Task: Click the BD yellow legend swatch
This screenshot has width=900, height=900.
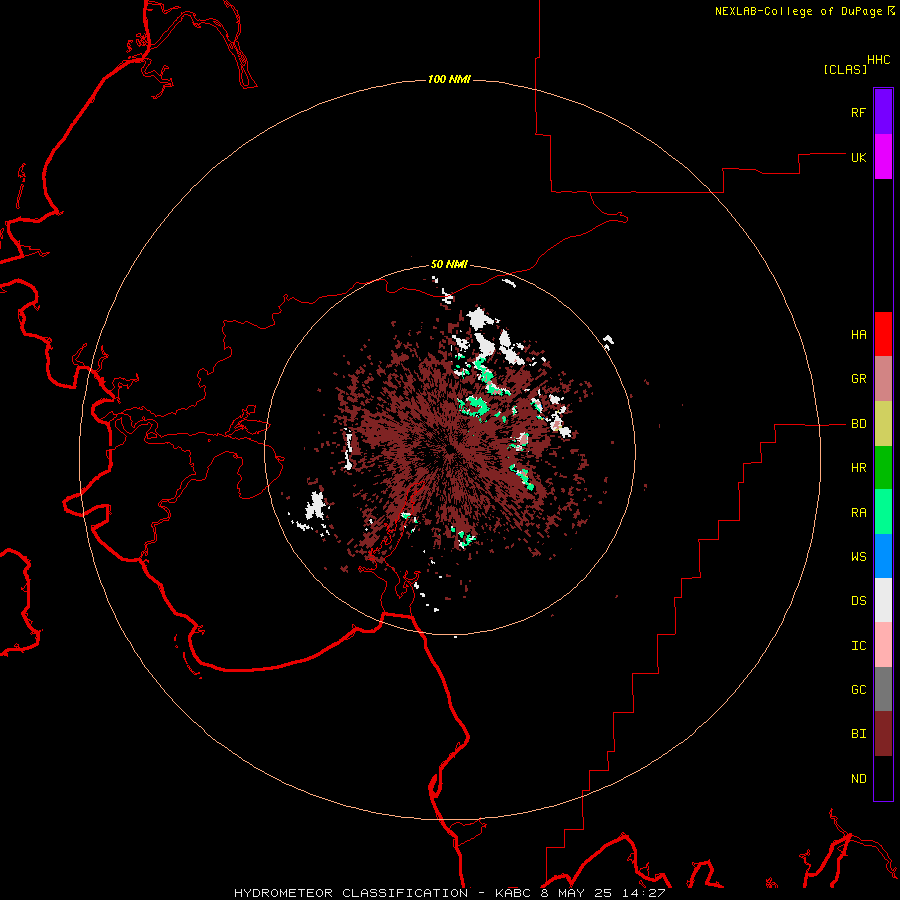Action: tap(883, 423)
